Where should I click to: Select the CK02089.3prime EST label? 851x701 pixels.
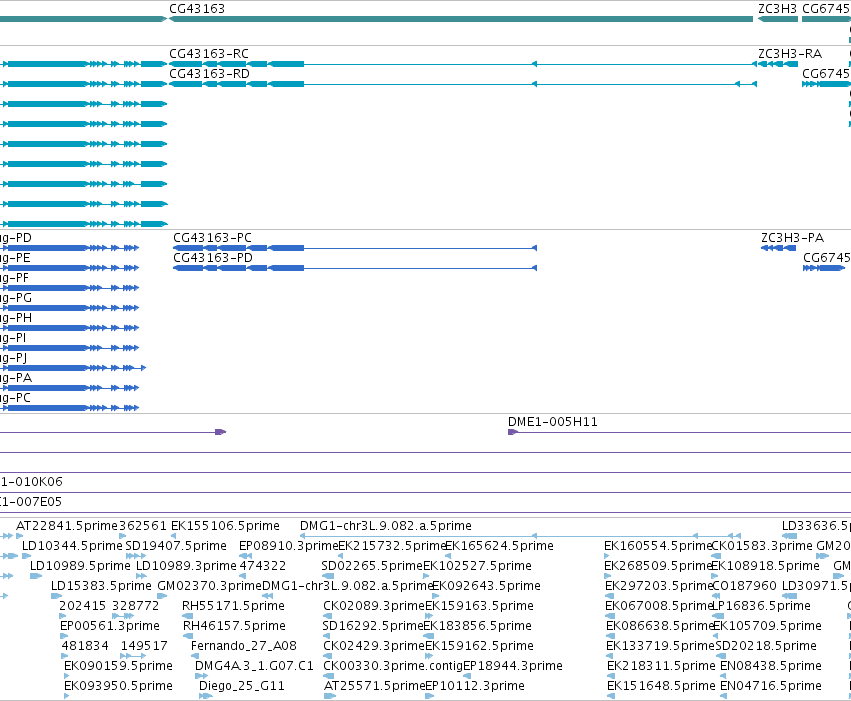click(374, 606)
